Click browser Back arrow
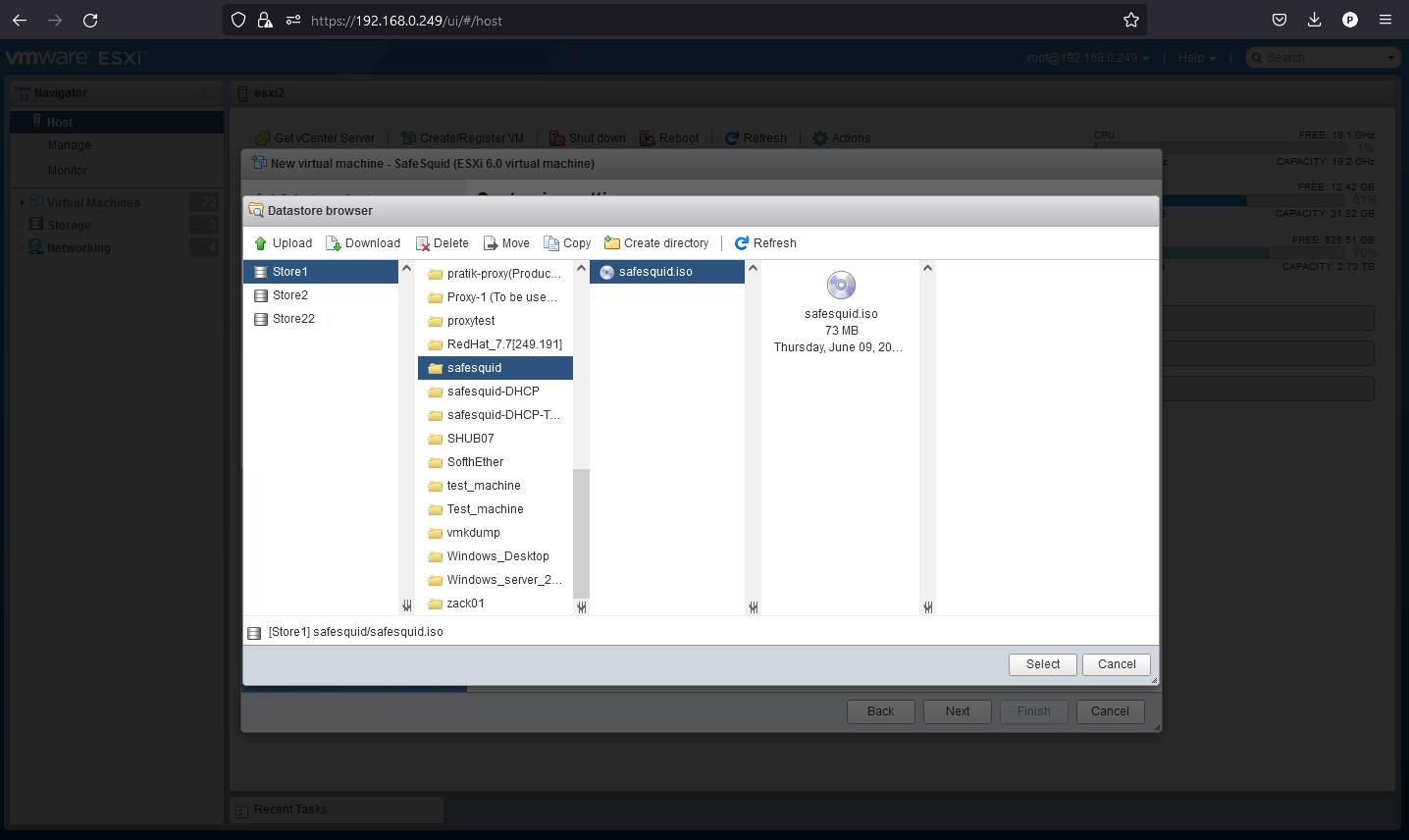Image resolution: width=1409 pixels, height=840 pixels. click(x=20, y=20)
